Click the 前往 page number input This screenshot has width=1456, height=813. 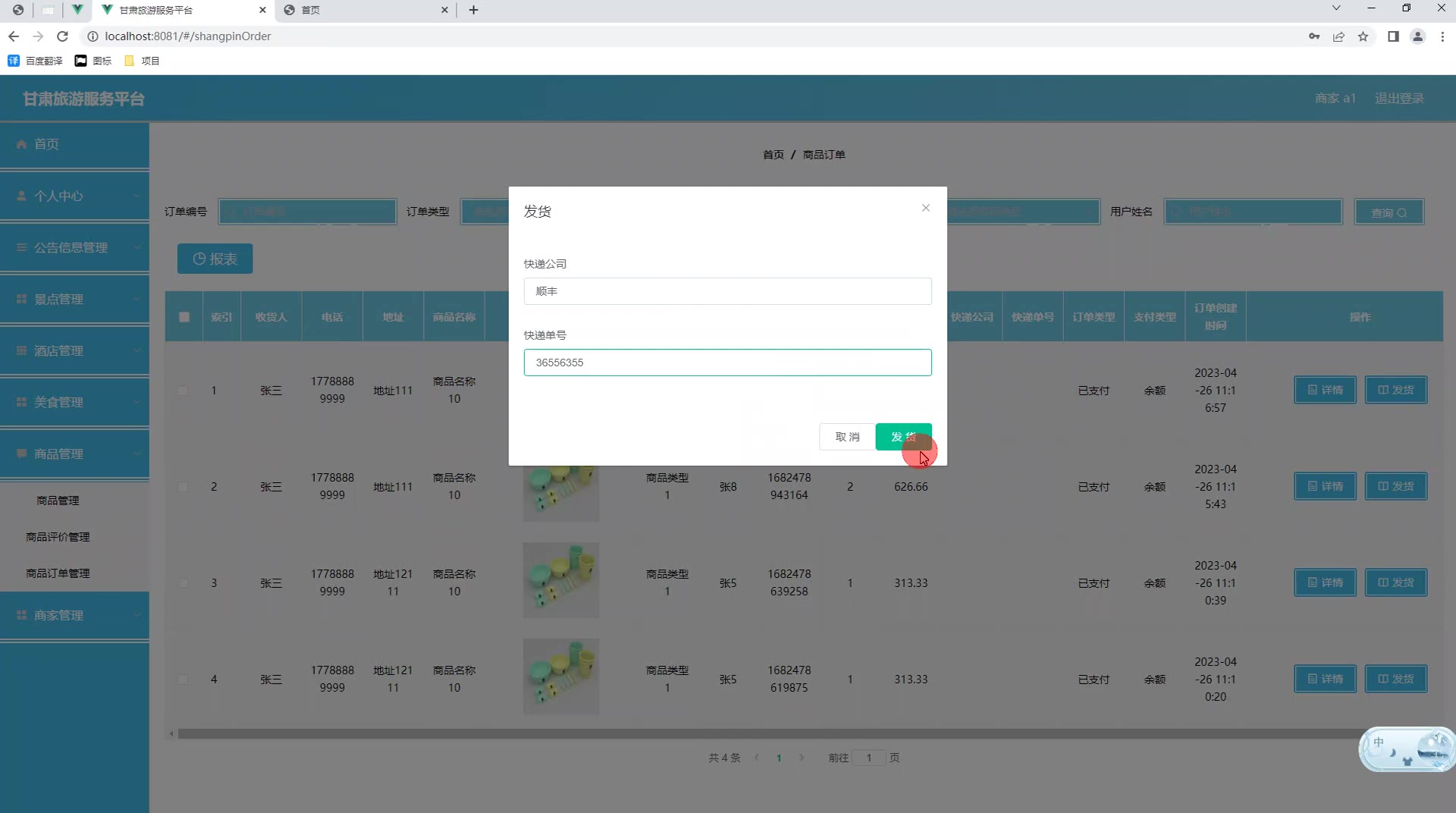point(869,758)
